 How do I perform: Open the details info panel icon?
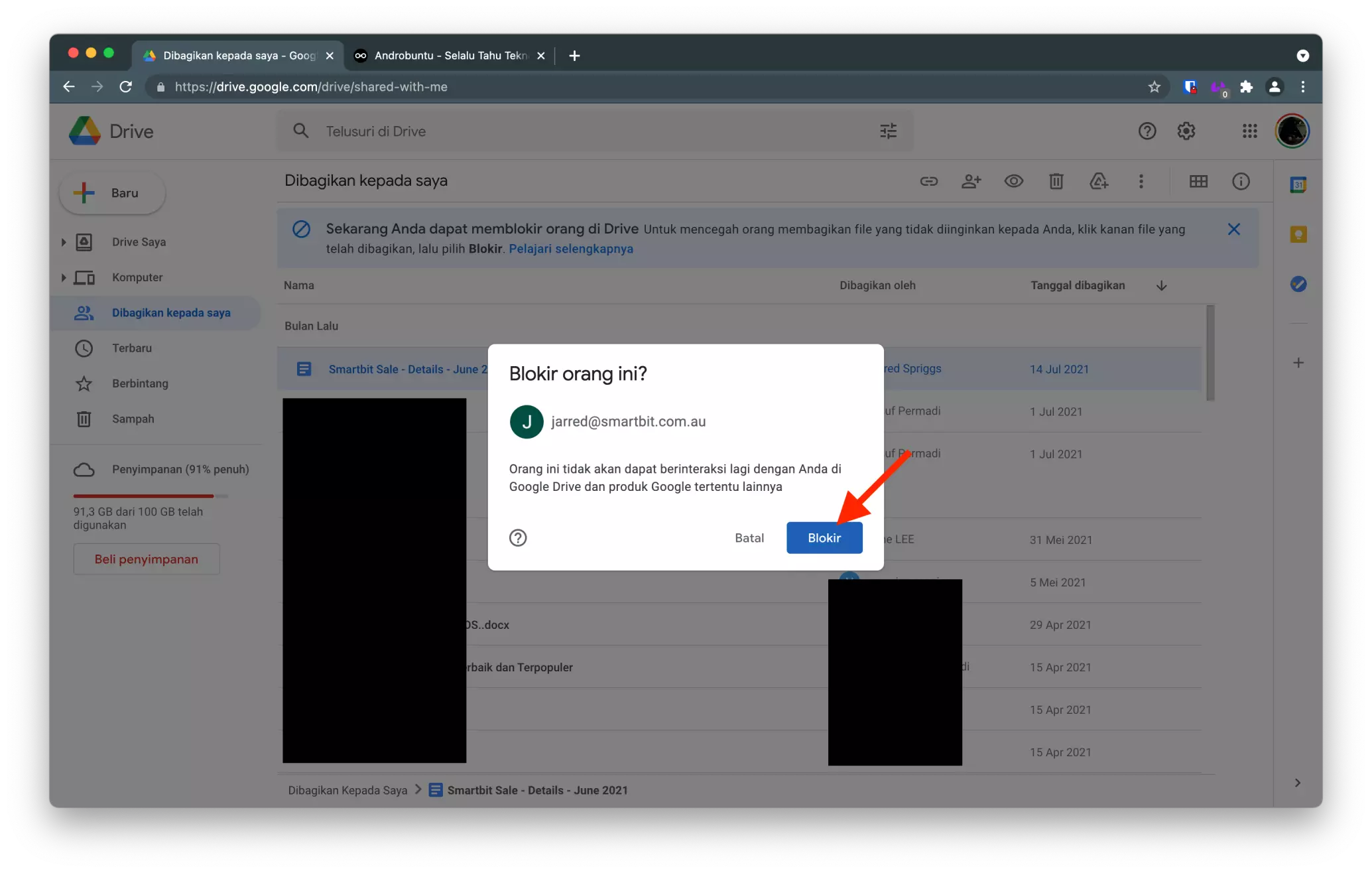1241,181
